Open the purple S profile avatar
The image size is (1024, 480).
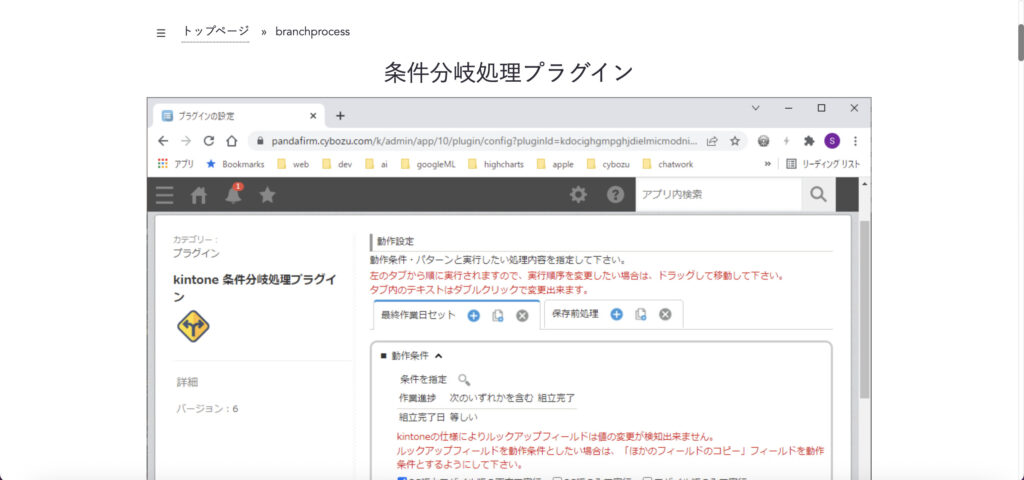point(832,141)
